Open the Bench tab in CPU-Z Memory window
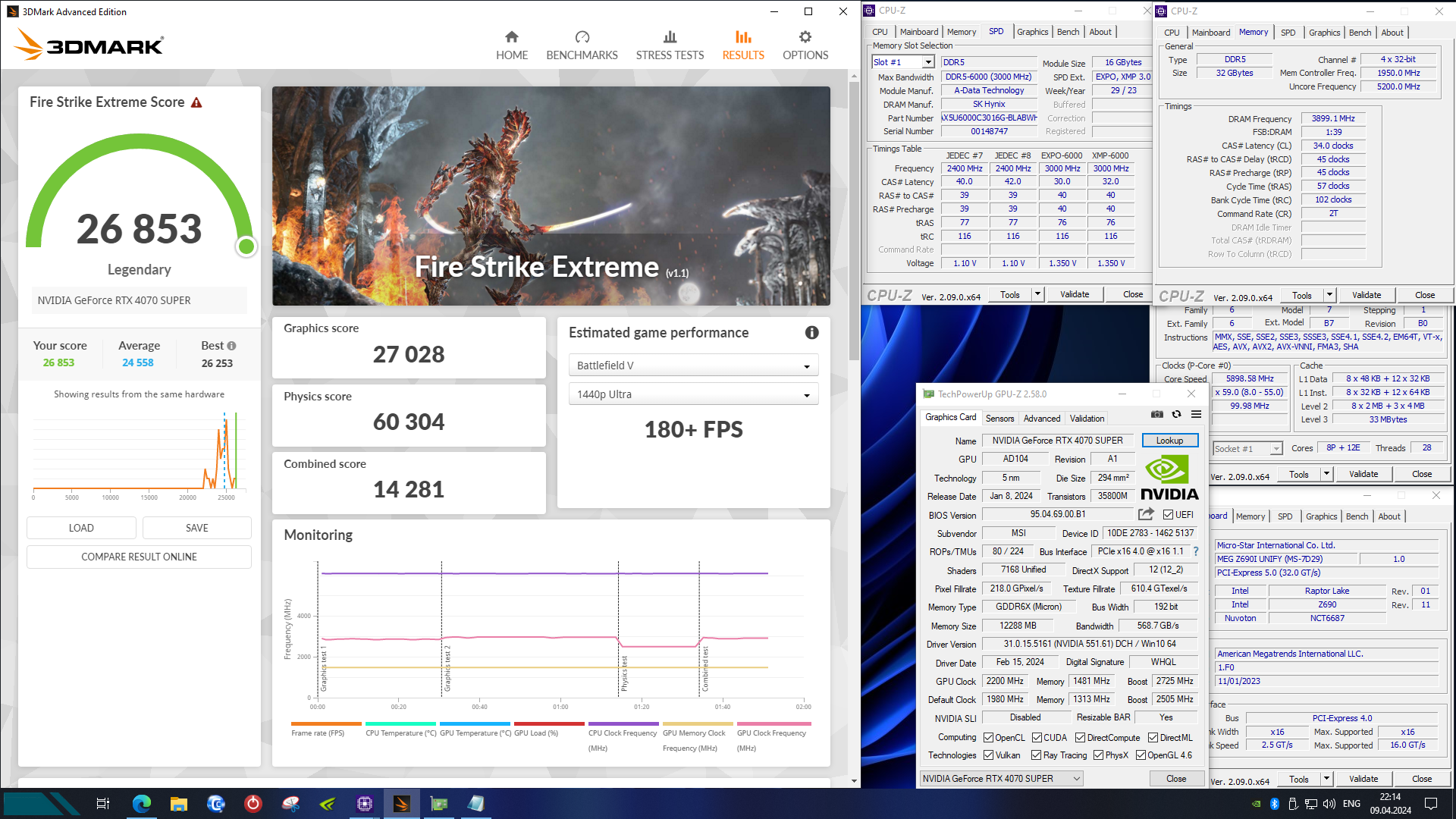 coord(1360,33)
